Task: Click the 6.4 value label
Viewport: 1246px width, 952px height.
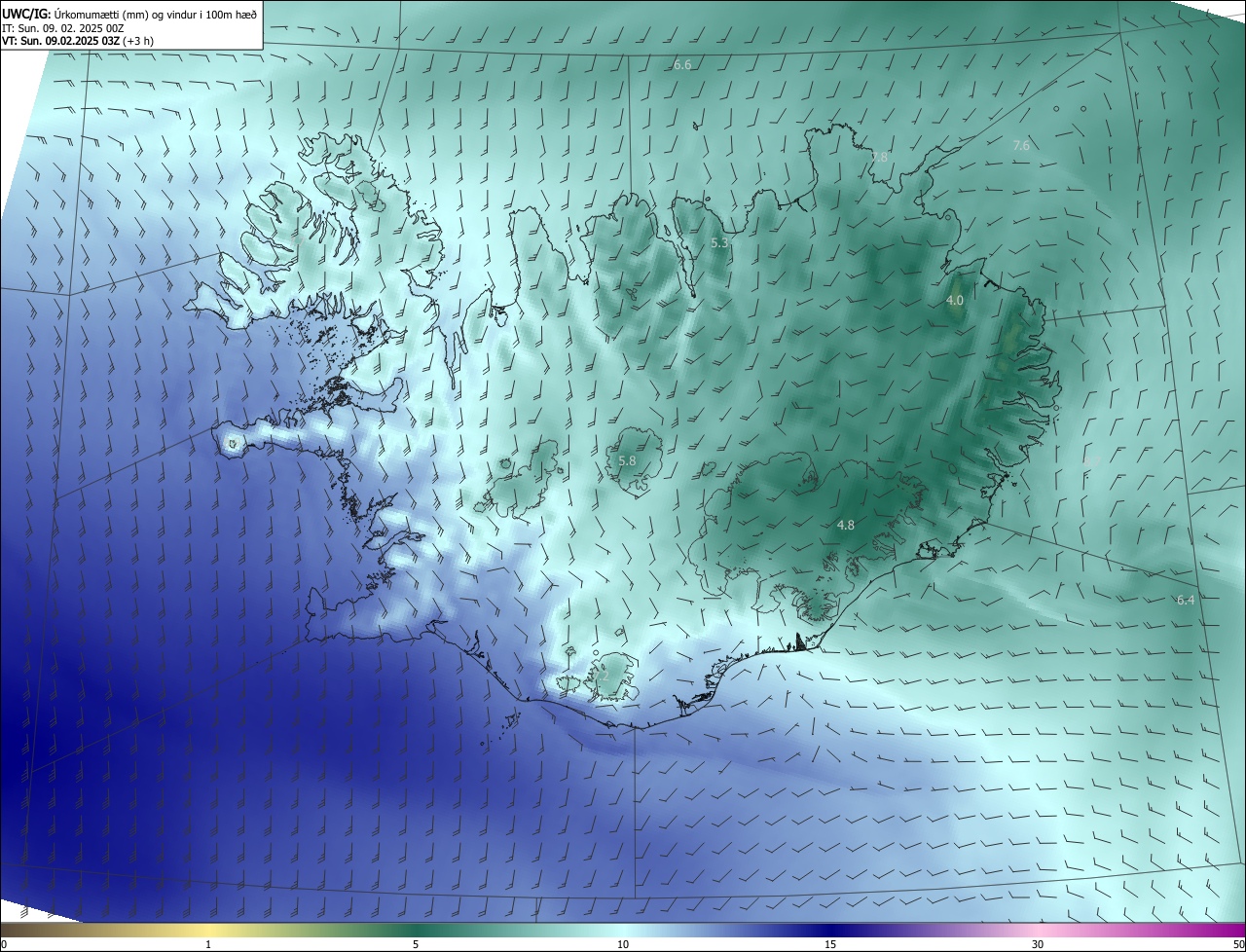Action: 1186,601
